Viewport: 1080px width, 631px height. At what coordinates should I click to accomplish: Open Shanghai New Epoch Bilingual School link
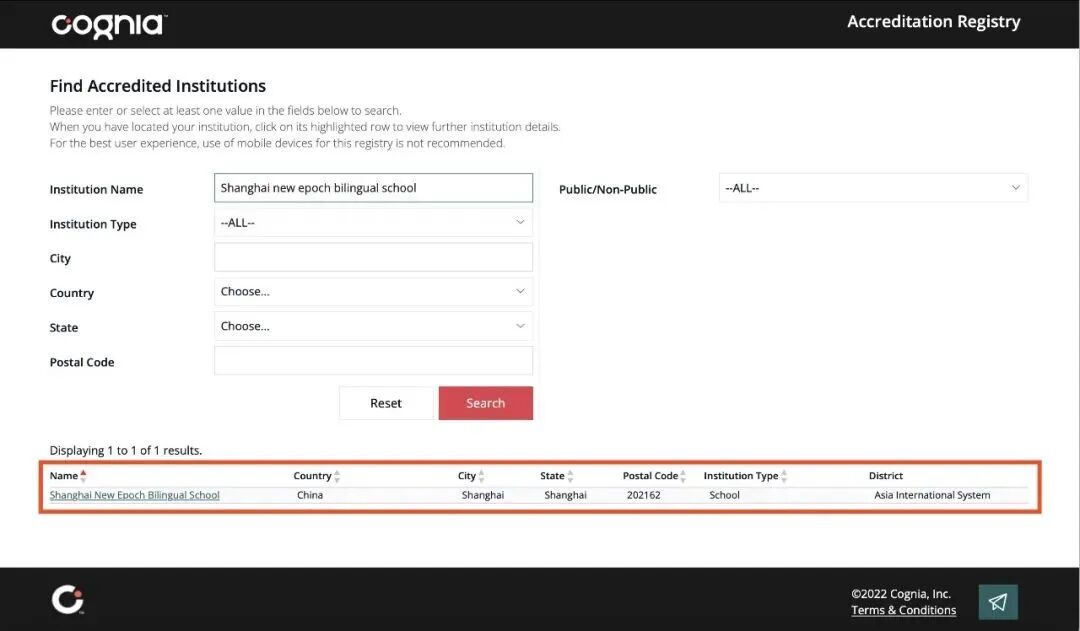(x=134, y=495)
